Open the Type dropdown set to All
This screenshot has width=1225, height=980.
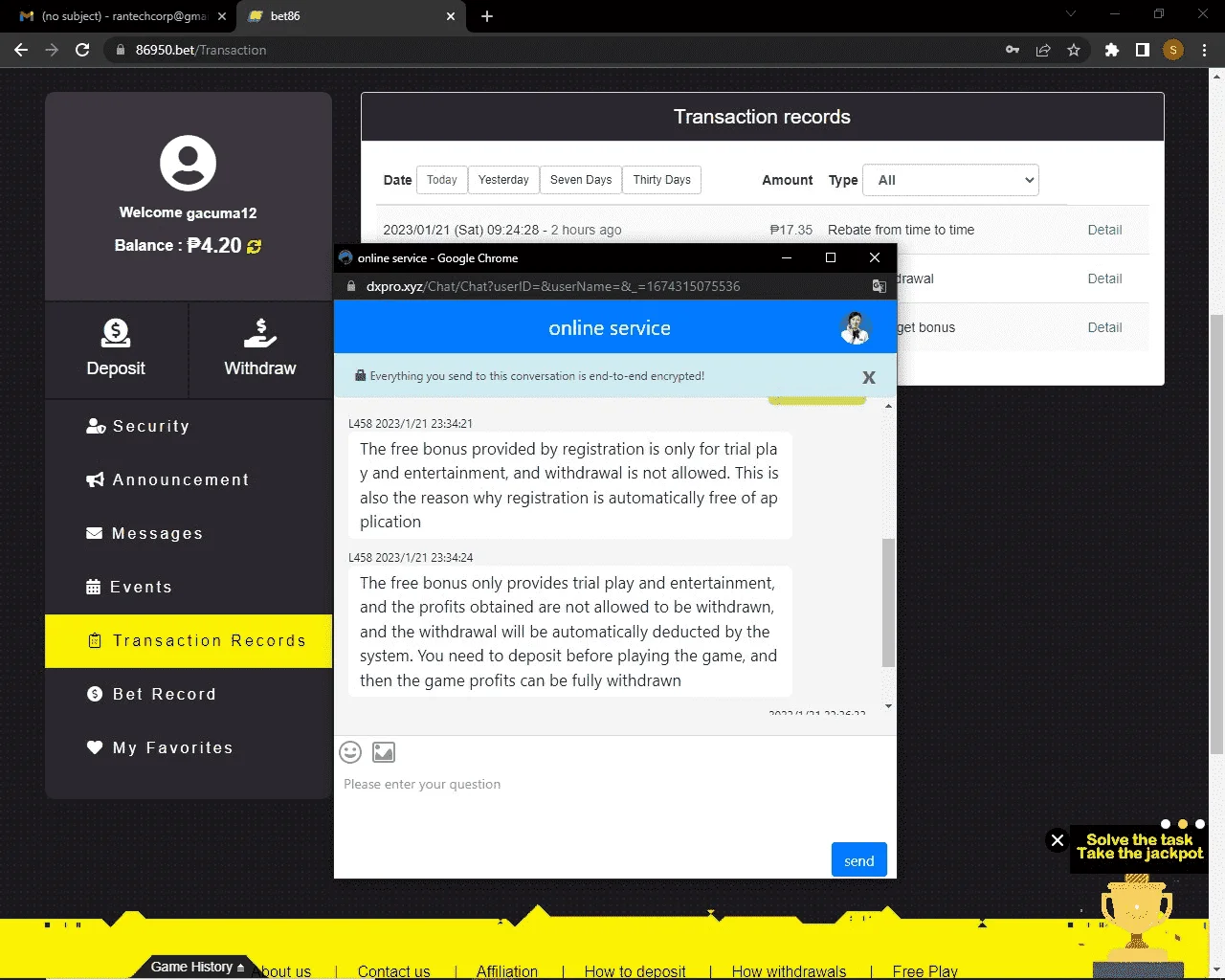point(951,180)
